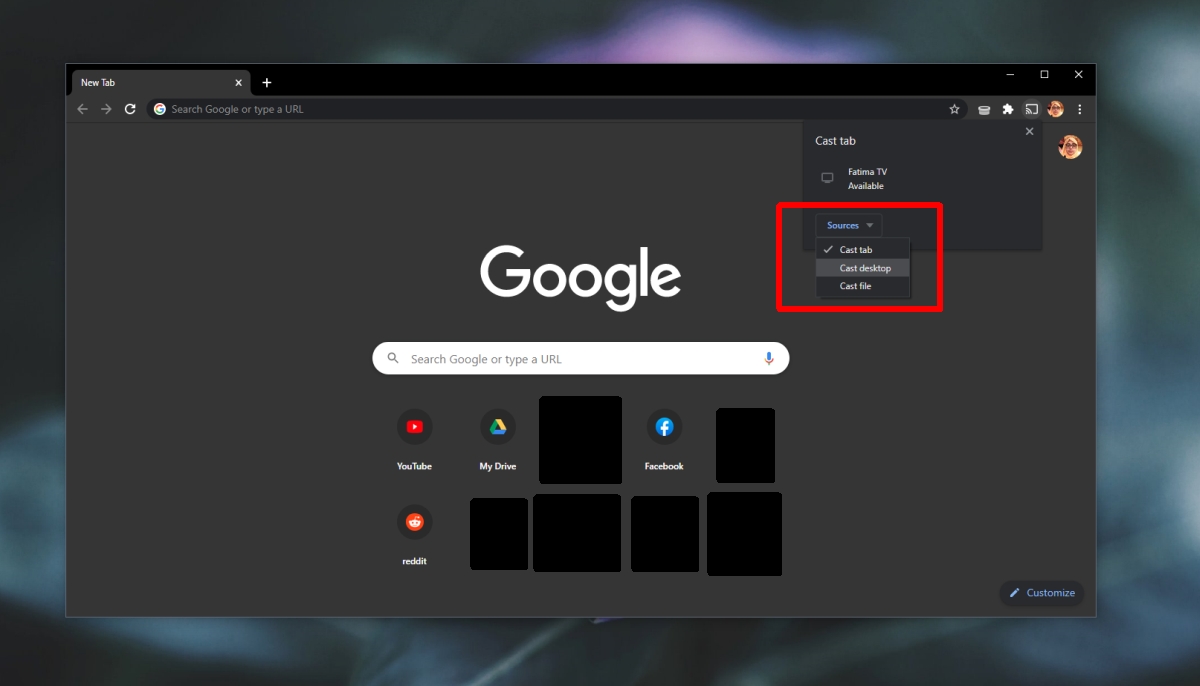Open the Chrome three-dot menu
Viewport: 1200px width, 686px height.
click(1080, 109)
